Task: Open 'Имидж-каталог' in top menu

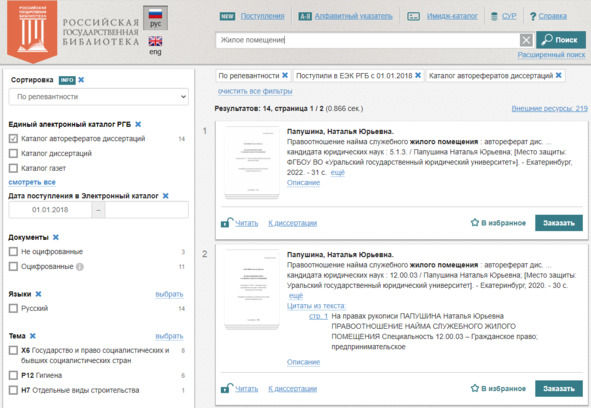Action: pyautogui.click(x=452, y=16)
